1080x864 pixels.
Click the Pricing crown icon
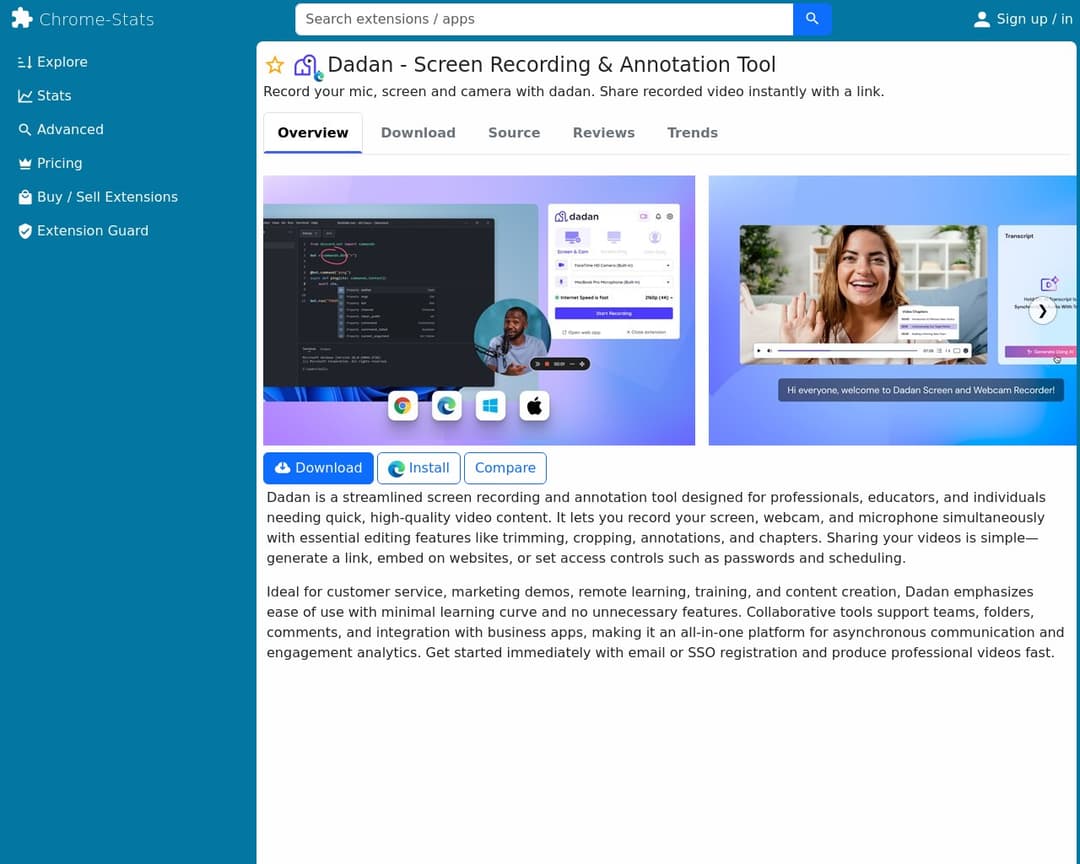[x=25, y=163]
